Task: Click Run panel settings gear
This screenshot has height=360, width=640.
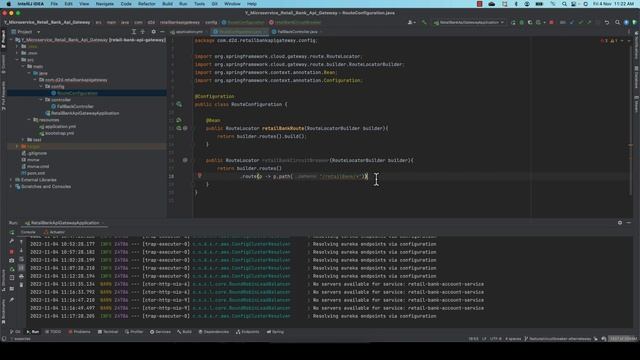Action: [620, 223]
